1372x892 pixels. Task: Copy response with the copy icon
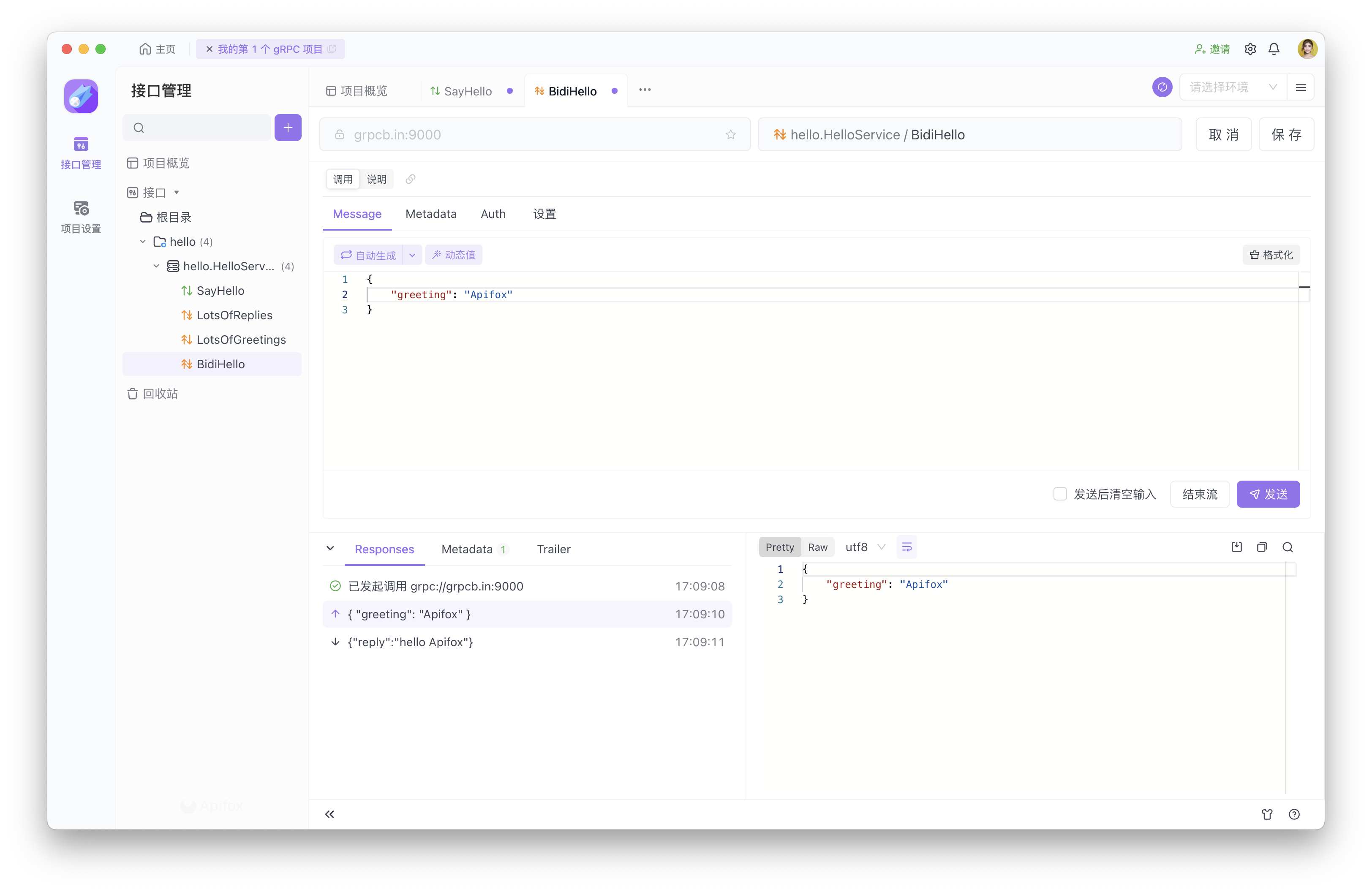1262,547
